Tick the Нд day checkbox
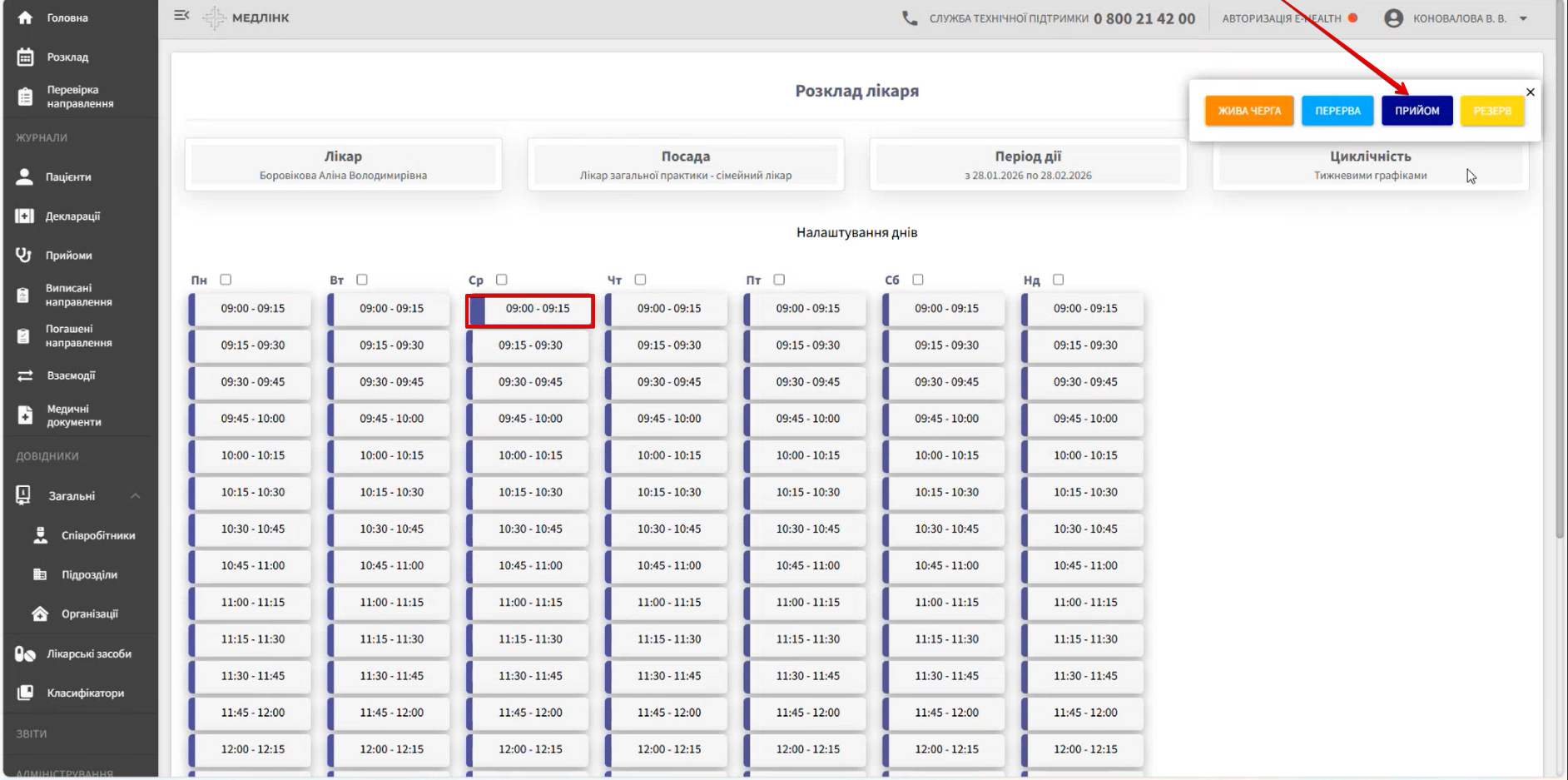 coord(1058,280)
